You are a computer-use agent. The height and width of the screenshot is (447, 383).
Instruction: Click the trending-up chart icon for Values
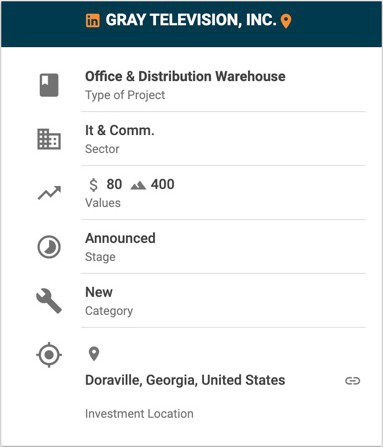click(49, 193)
